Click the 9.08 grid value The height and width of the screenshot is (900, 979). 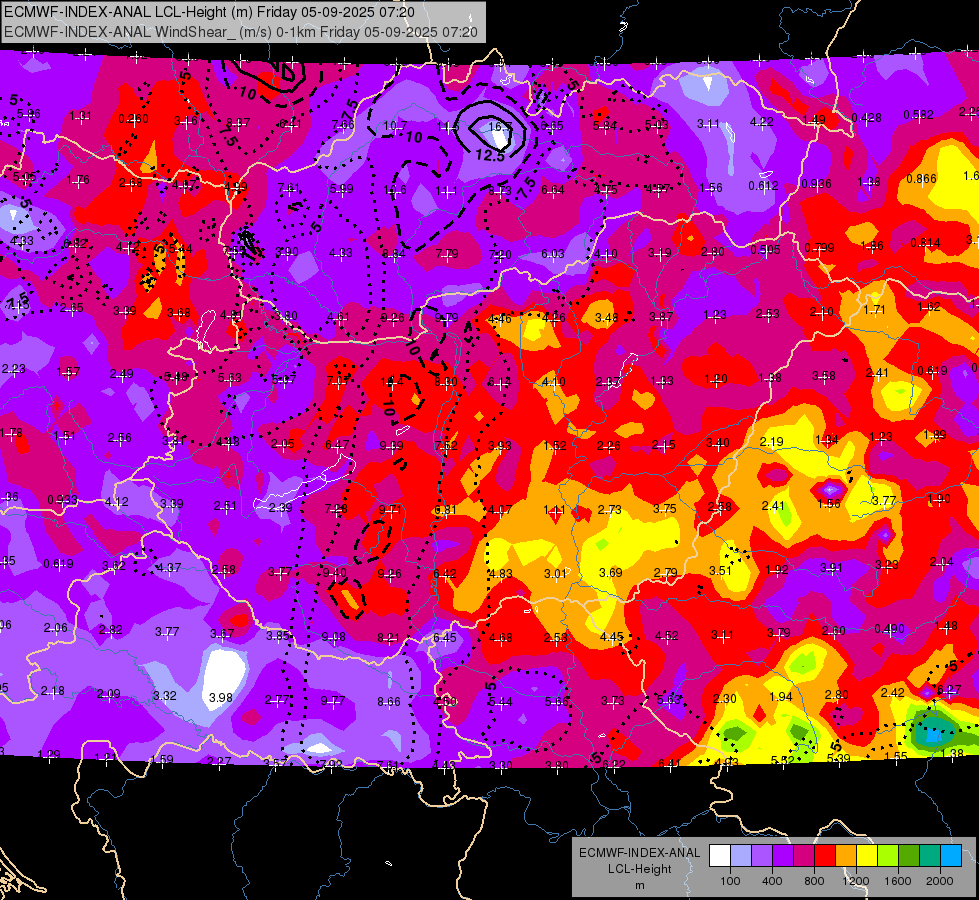pos(333,636)
